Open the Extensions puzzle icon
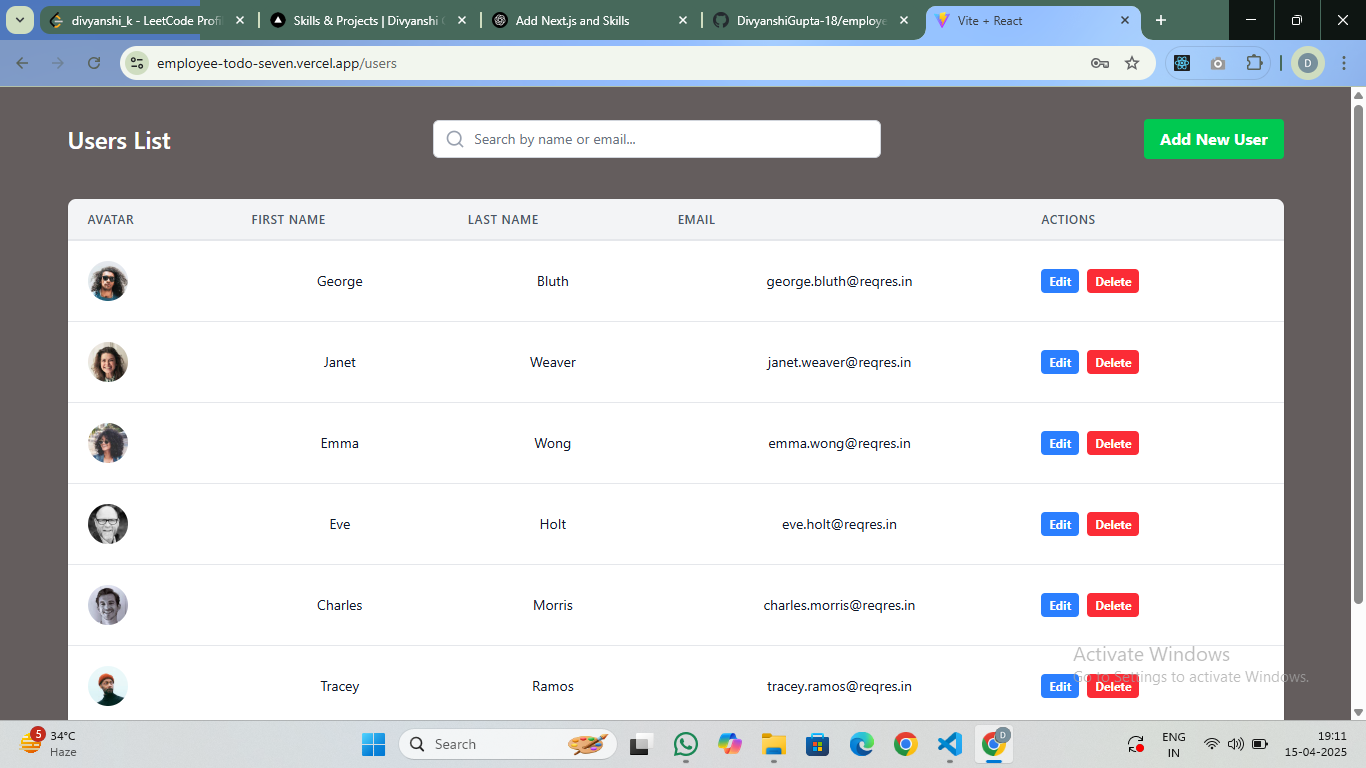 pos(1254,63)
